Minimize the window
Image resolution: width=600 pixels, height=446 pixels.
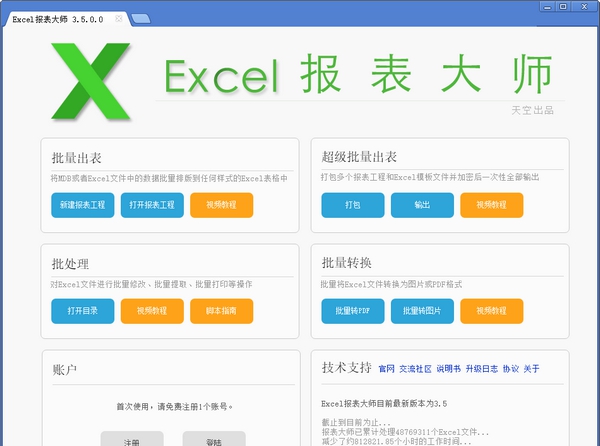pos(548,7)
